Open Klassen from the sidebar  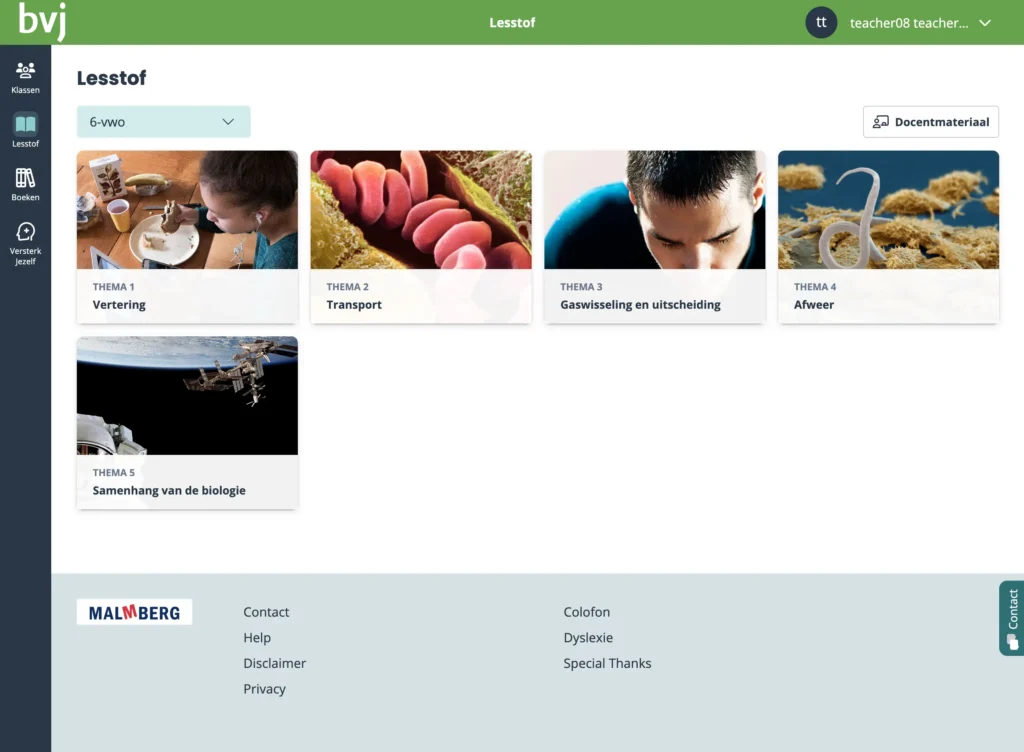pos(25,77)
